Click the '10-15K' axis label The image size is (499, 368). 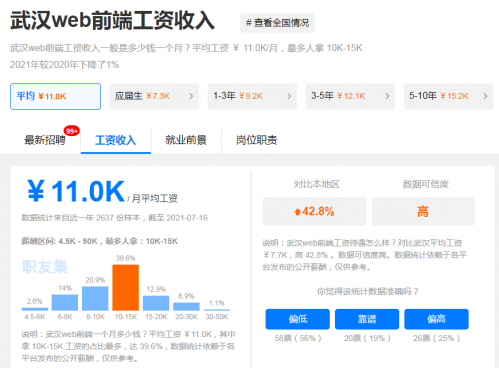click(126, 317)
